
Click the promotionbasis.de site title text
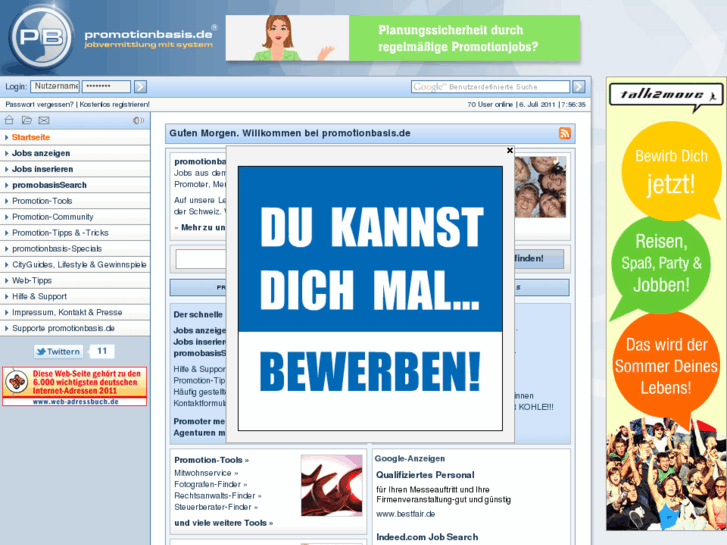tap(148, 34)
